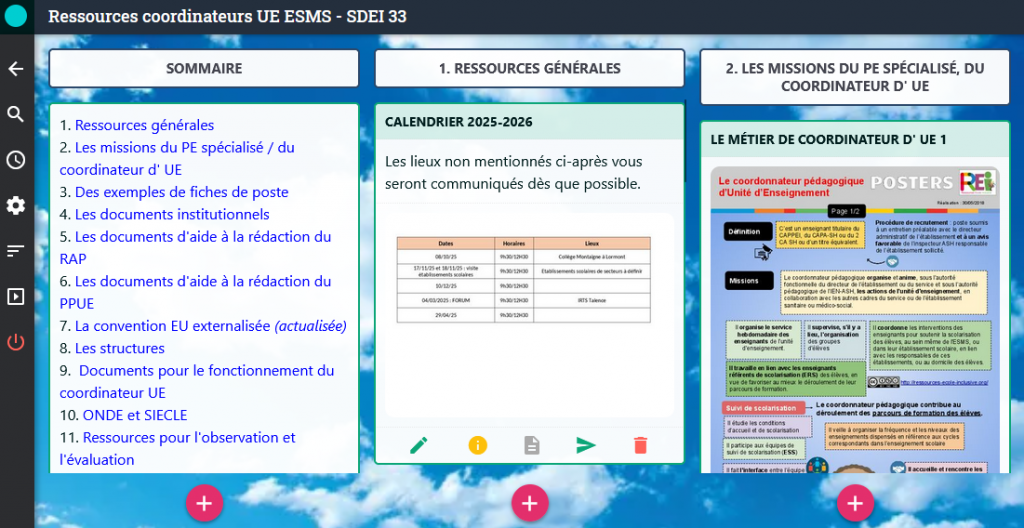This screenshot has height=528, width=1024.
Task: Select the '1. RESSOURCES GÉNÉRALES' column header
Action: tap(530, 69)
